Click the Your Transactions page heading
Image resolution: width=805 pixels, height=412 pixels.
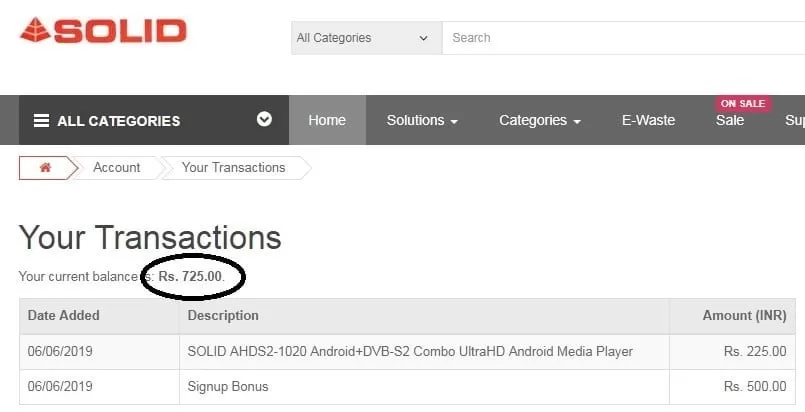coord(150,238)
